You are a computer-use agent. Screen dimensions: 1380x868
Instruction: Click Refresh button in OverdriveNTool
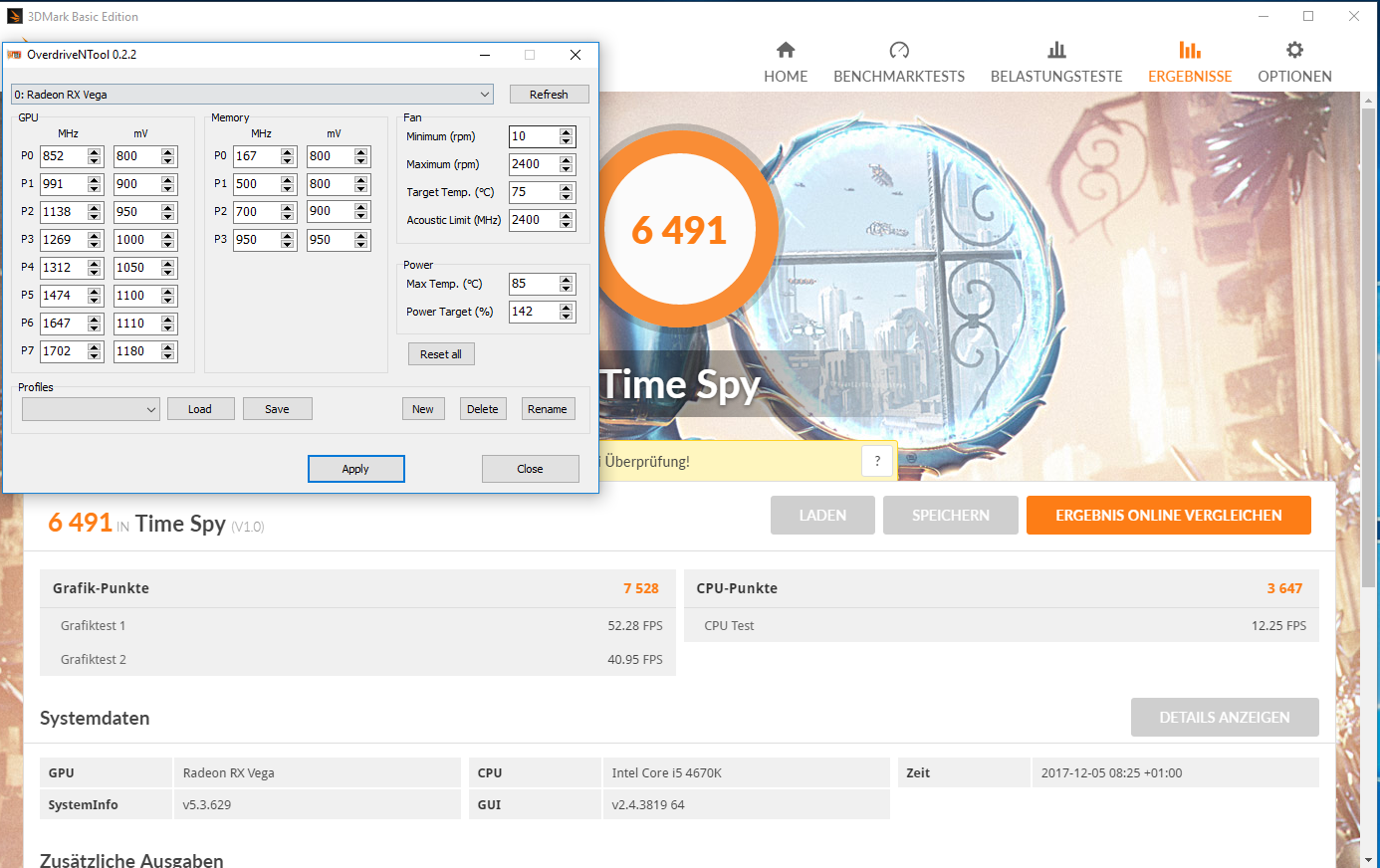[549, 95]
